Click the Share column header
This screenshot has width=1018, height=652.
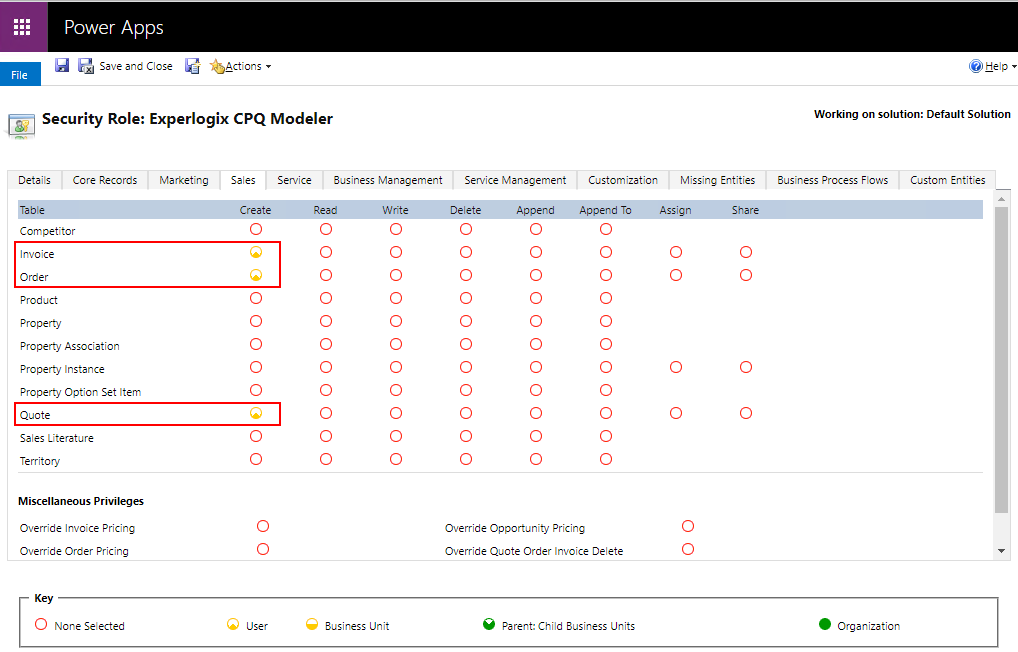745,210
